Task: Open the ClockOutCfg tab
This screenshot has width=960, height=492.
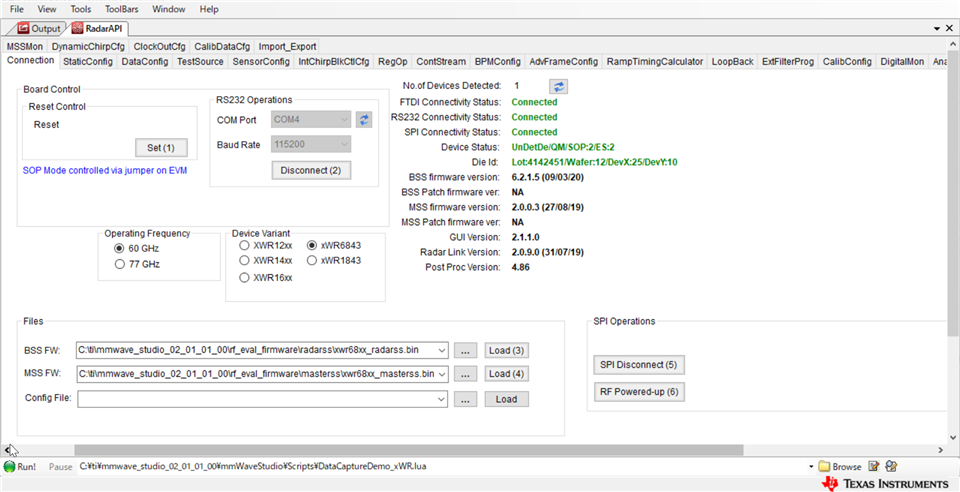Action: click(159, 47)
